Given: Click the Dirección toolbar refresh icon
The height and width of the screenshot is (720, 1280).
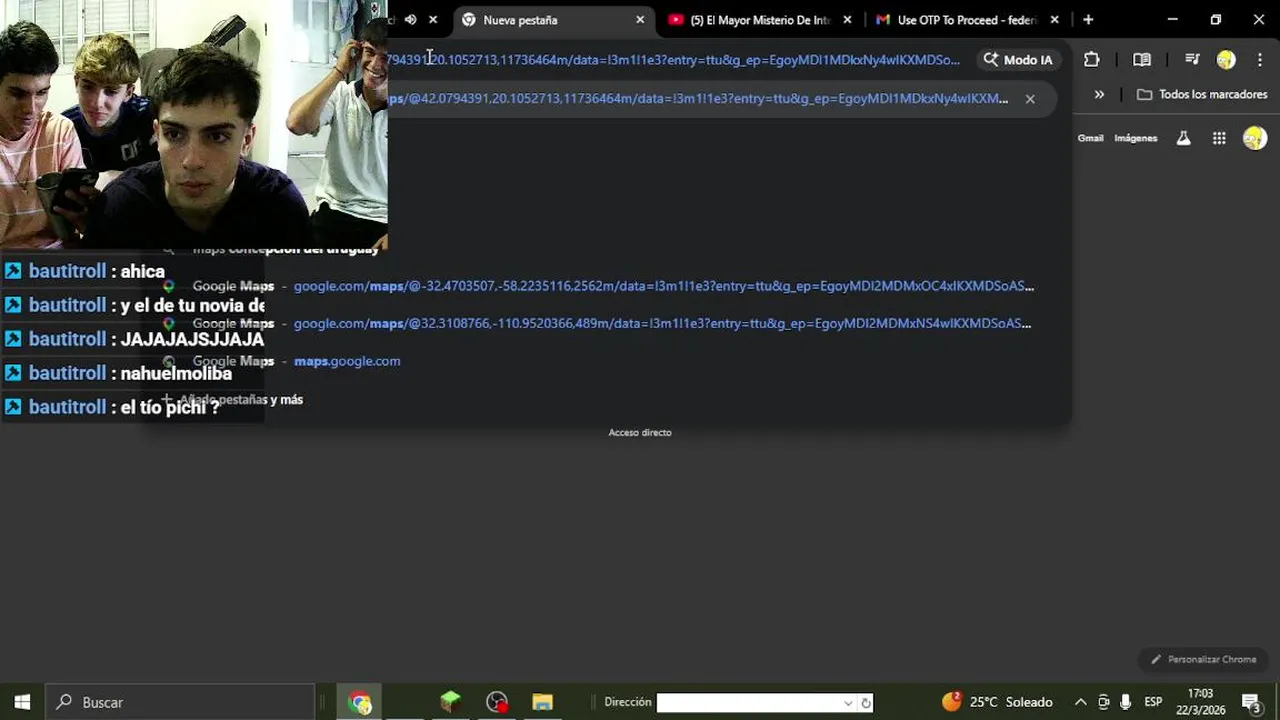Looking at the screenshot, I should 866,703.
